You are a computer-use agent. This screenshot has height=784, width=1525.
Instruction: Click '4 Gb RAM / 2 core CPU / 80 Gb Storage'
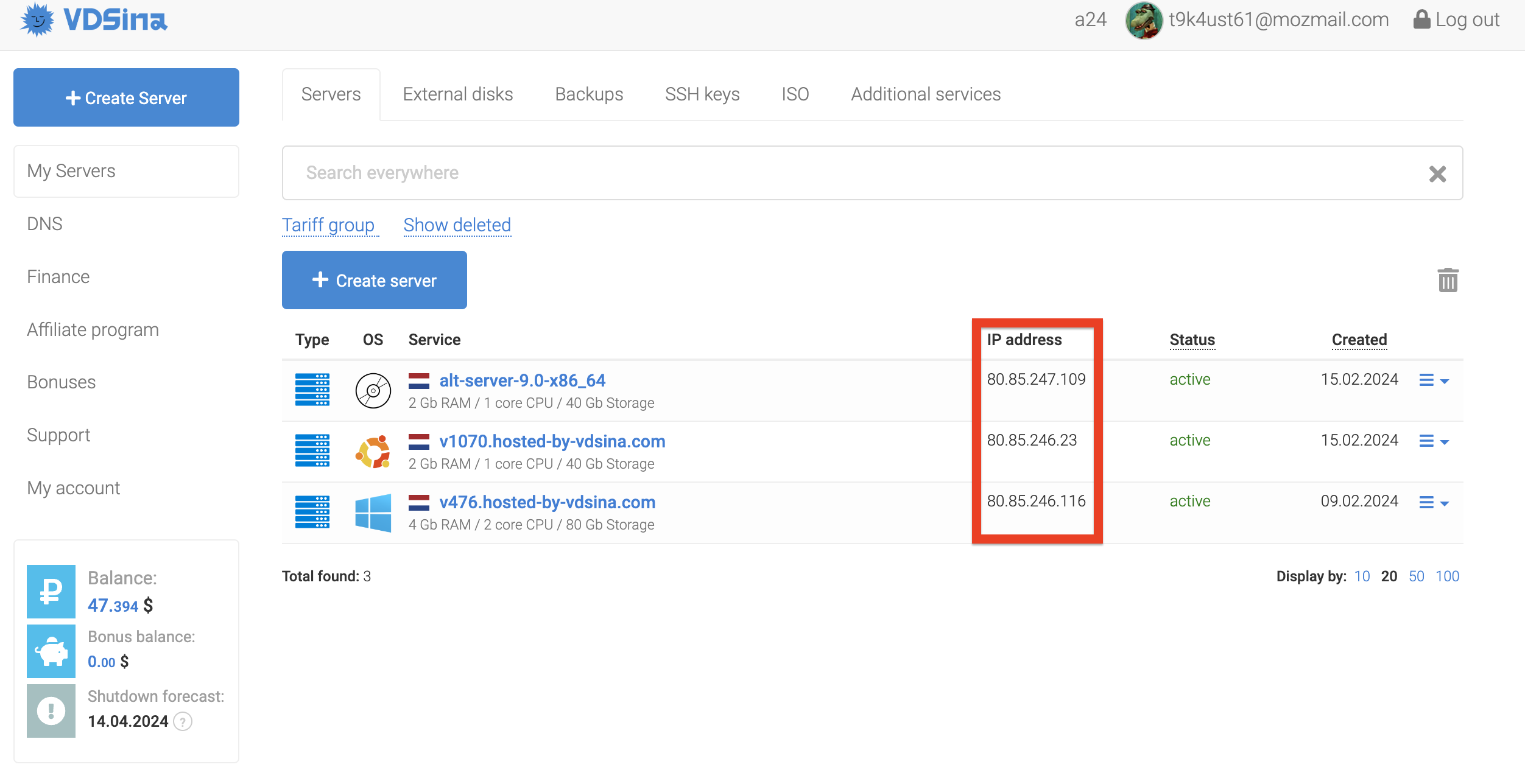(531, 525)
